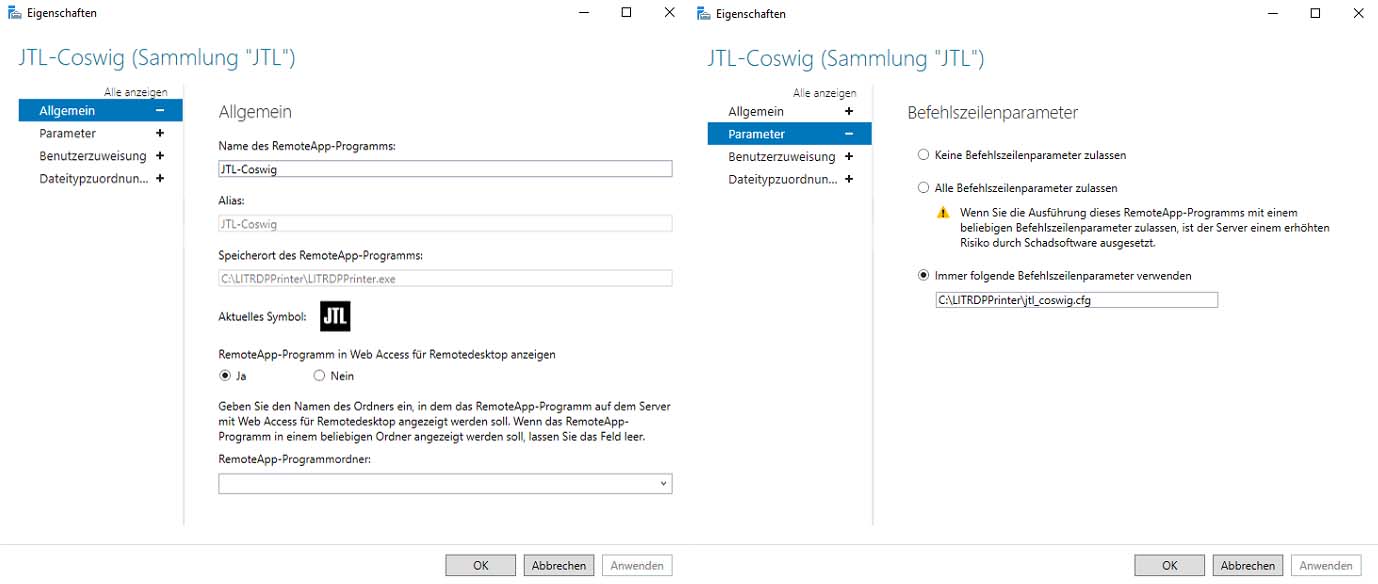Click the RemoteApp program name field
This screenshot has height=584, width=1378.
tap(445, 169)
